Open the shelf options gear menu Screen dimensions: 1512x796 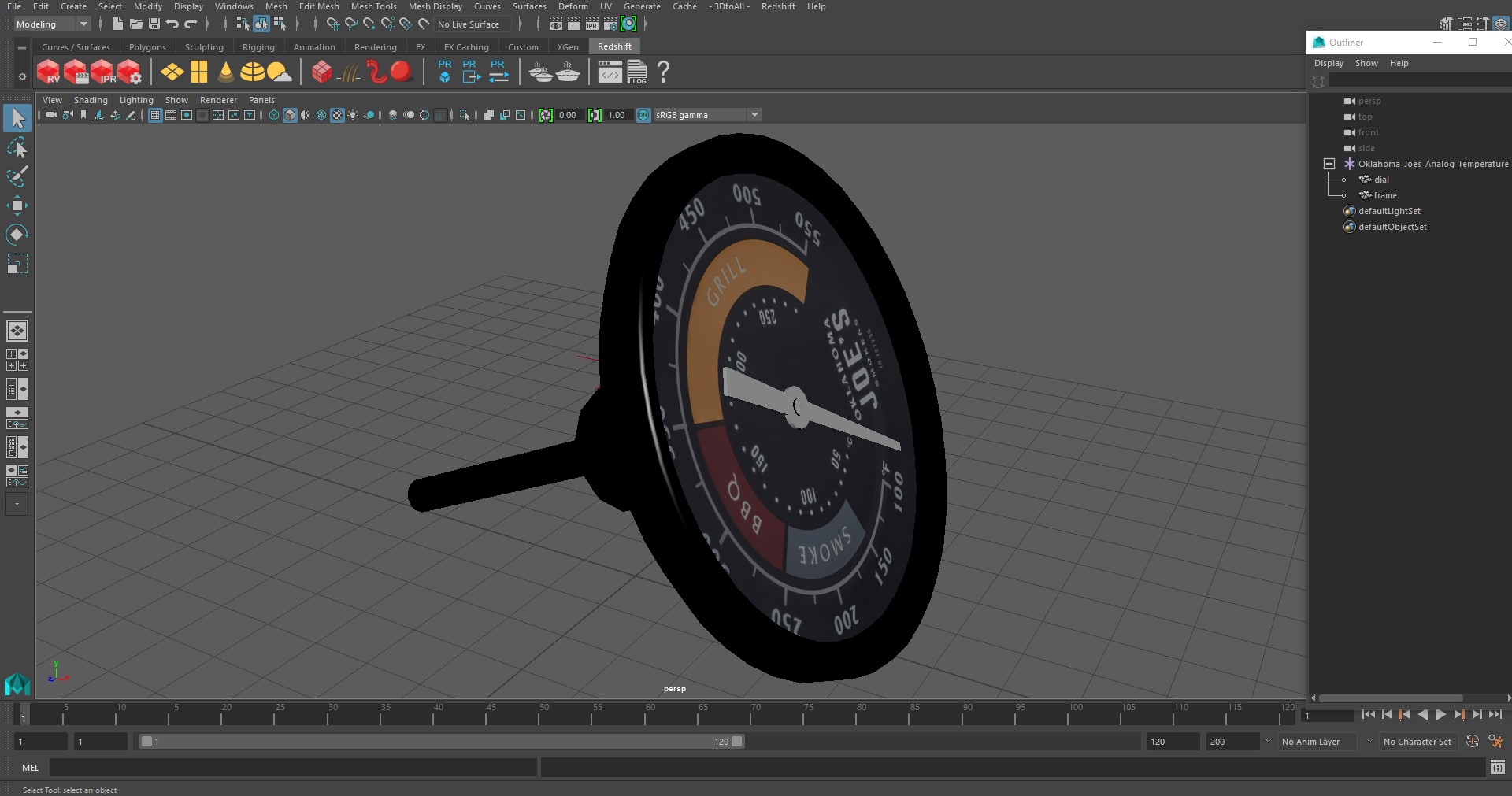pos(22,76)
